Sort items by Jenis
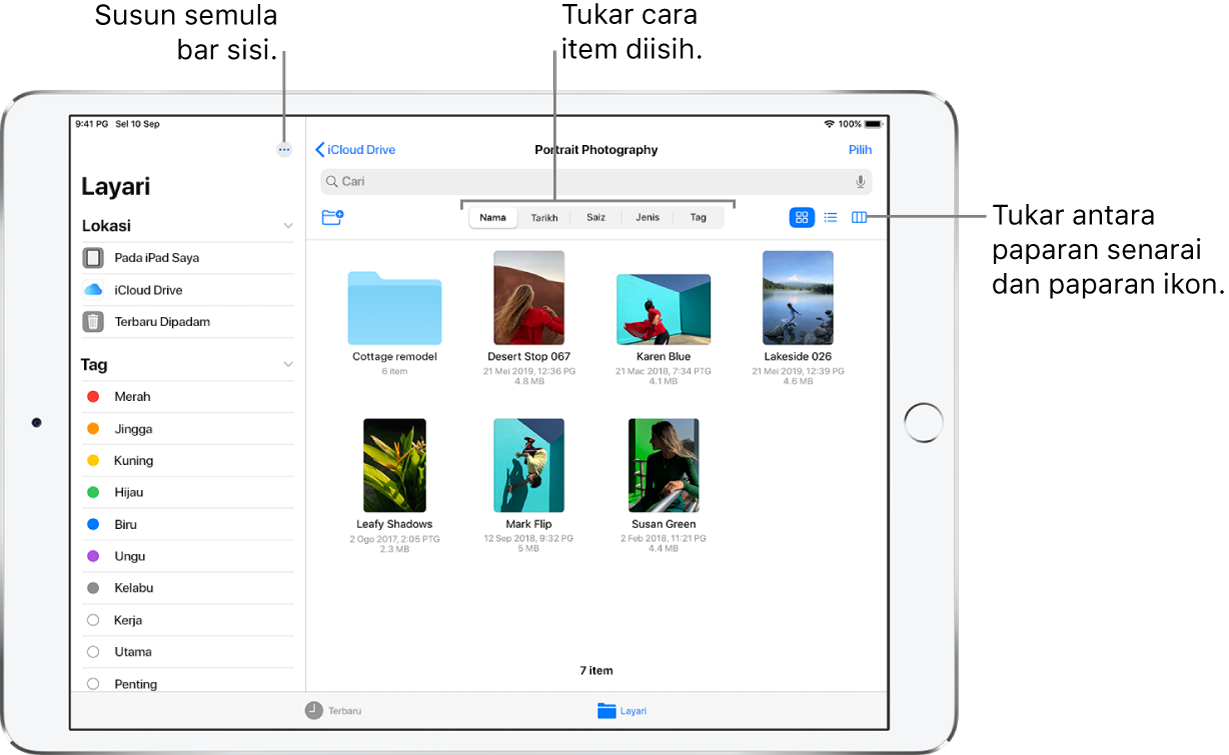Viewport: 1229px width, 755px height. pos(647,217)
